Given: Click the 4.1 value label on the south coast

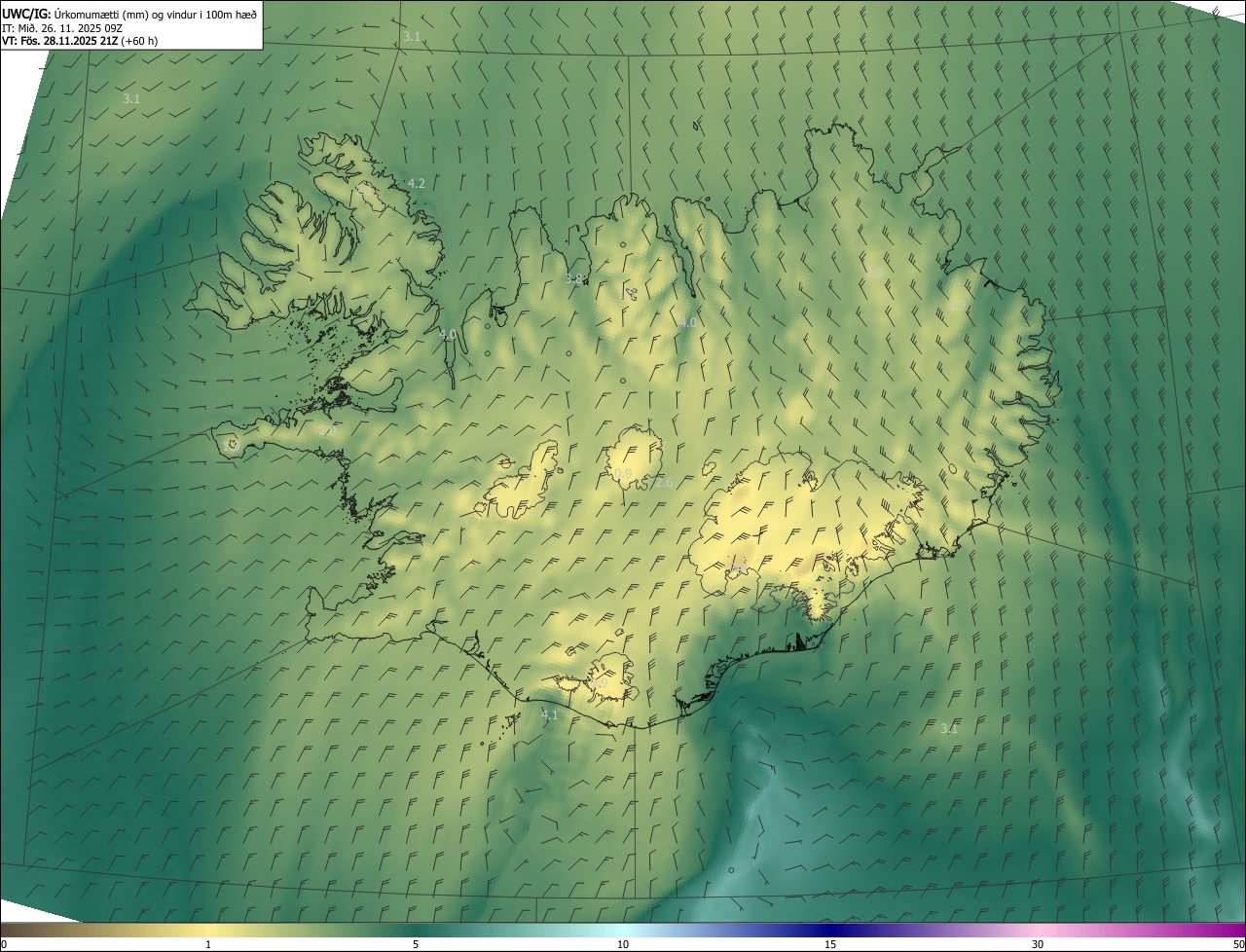Looking at the screenshot, I should coord(549,714).
